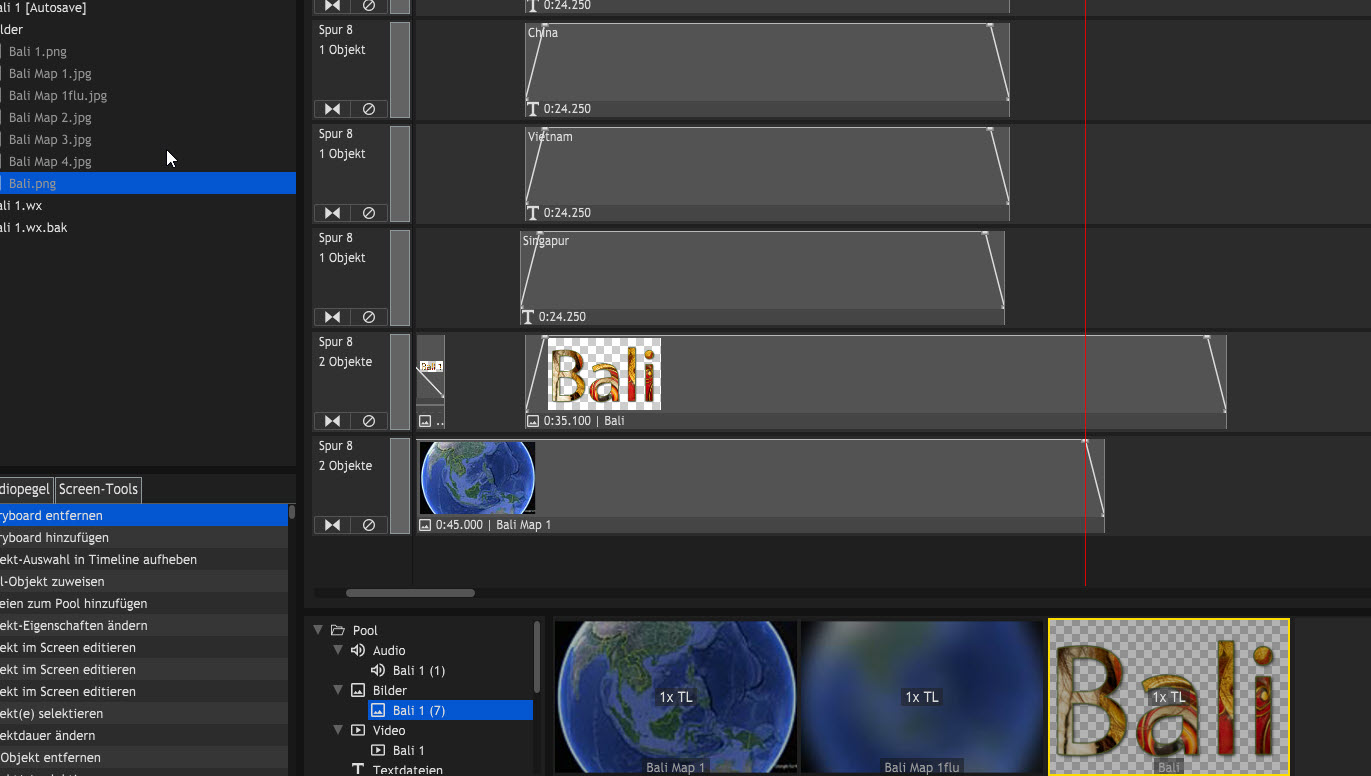
Task: Click the bowtie icon on the Vietnam track
Action: click(332, 213)
